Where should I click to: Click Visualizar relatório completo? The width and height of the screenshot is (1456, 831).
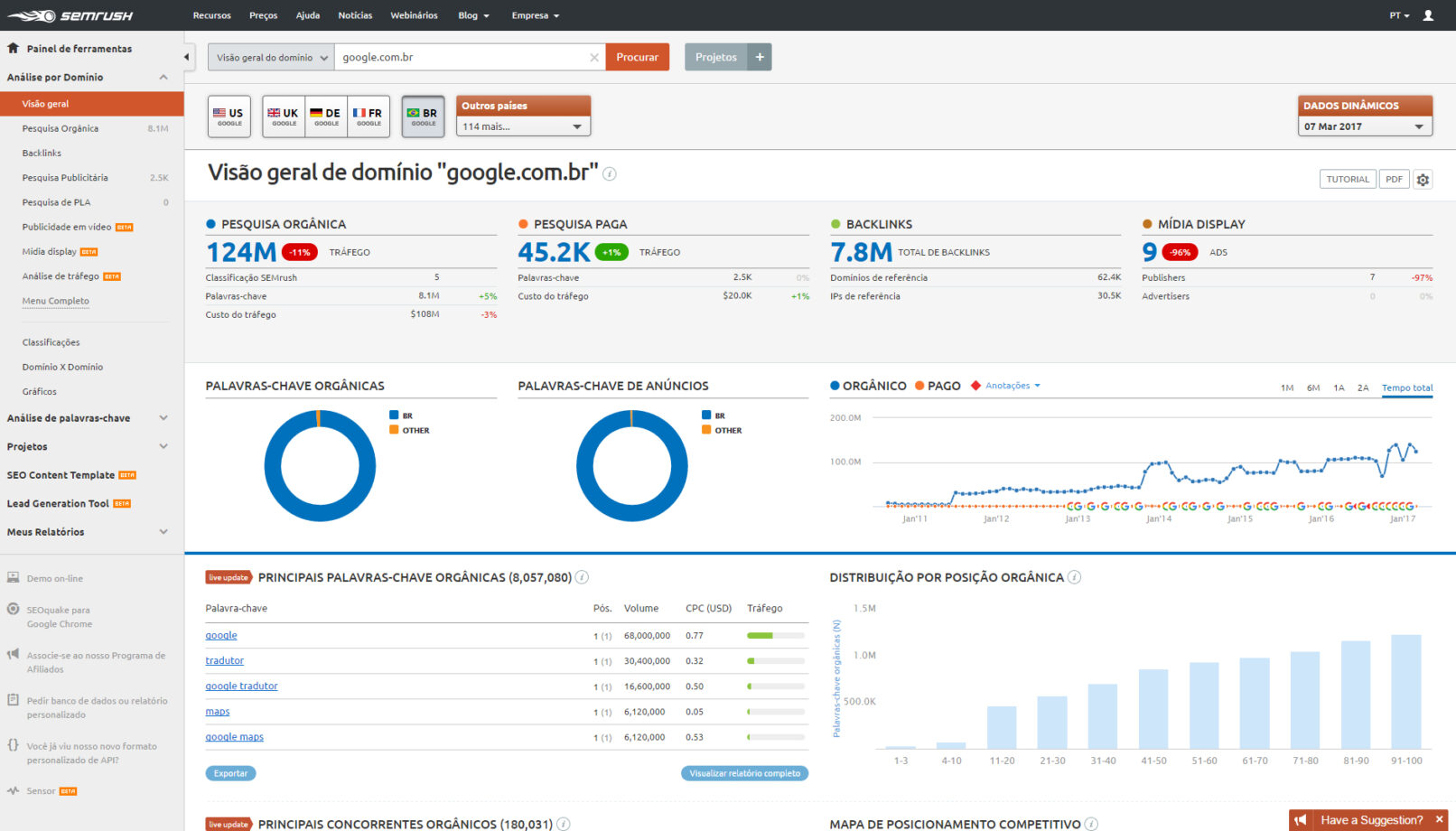[744, 773]
